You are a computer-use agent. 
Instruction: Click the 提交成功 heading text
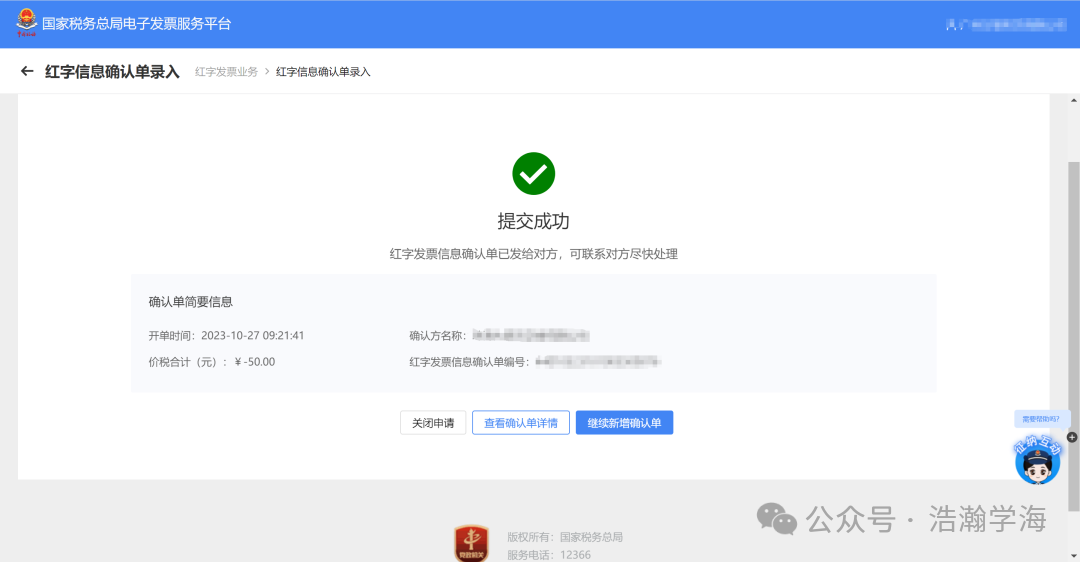click(x=533, y=221)
